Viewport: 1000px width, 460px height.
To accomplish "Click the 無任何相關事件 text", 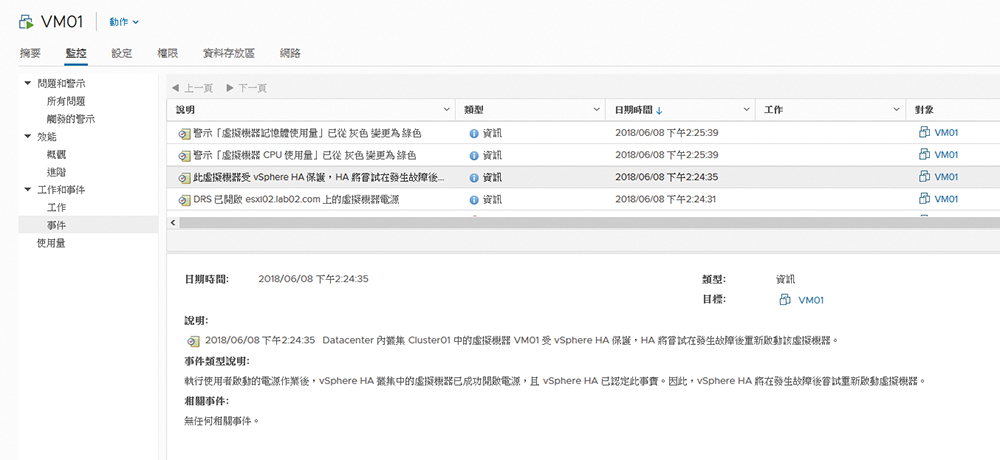I will point(221,421).
